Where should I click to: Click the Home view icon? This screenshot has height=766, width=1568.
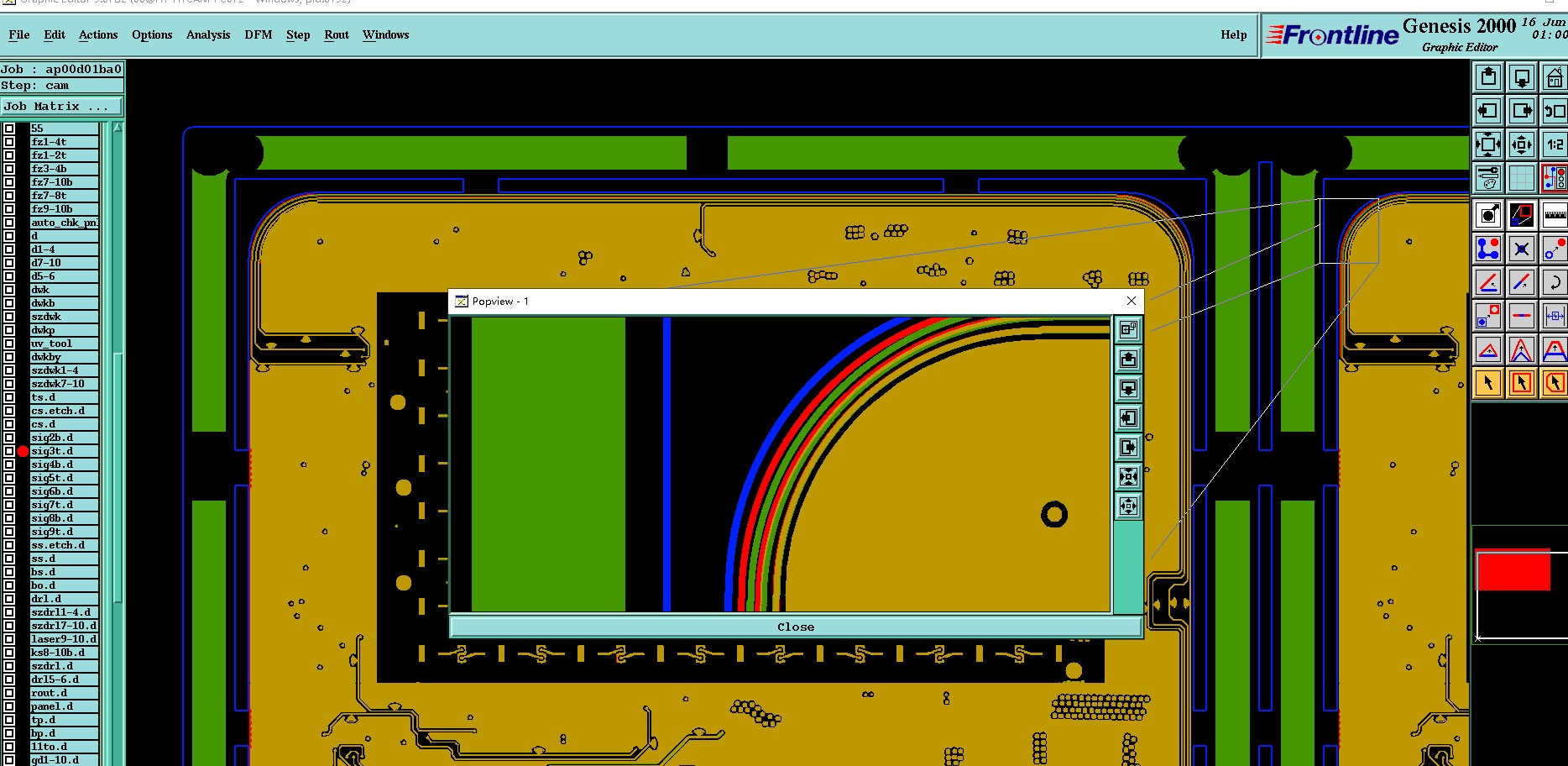pyautogui.click(x=1555, y=78)
